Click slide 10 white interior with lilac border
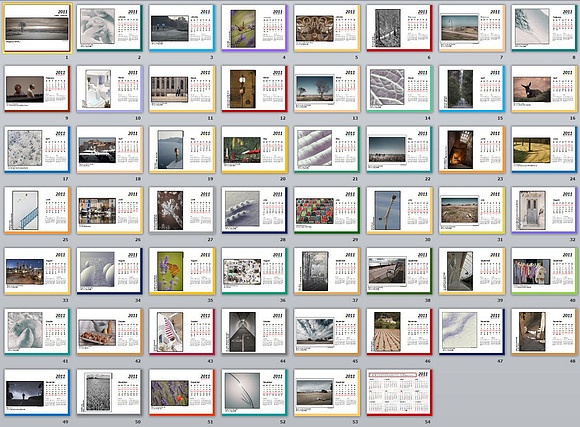 pos(109,89)
